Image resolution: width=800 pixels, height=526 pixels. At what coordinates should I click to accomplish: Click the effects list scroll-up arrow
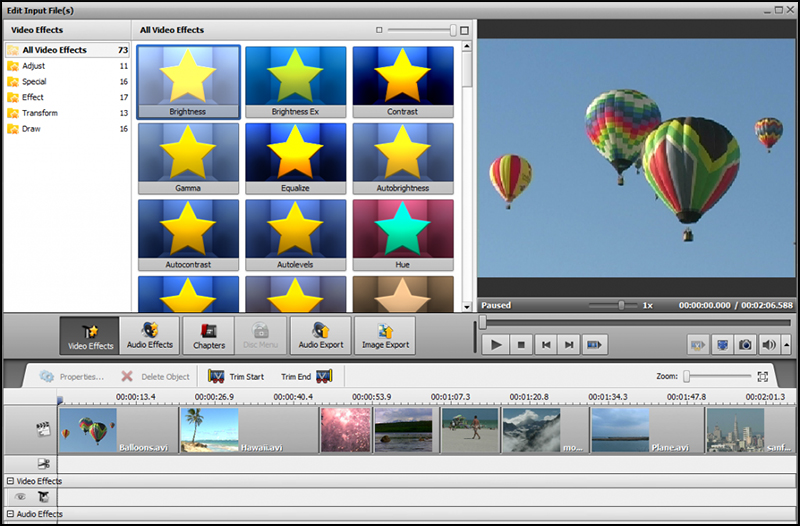click(x=466, y=46)
